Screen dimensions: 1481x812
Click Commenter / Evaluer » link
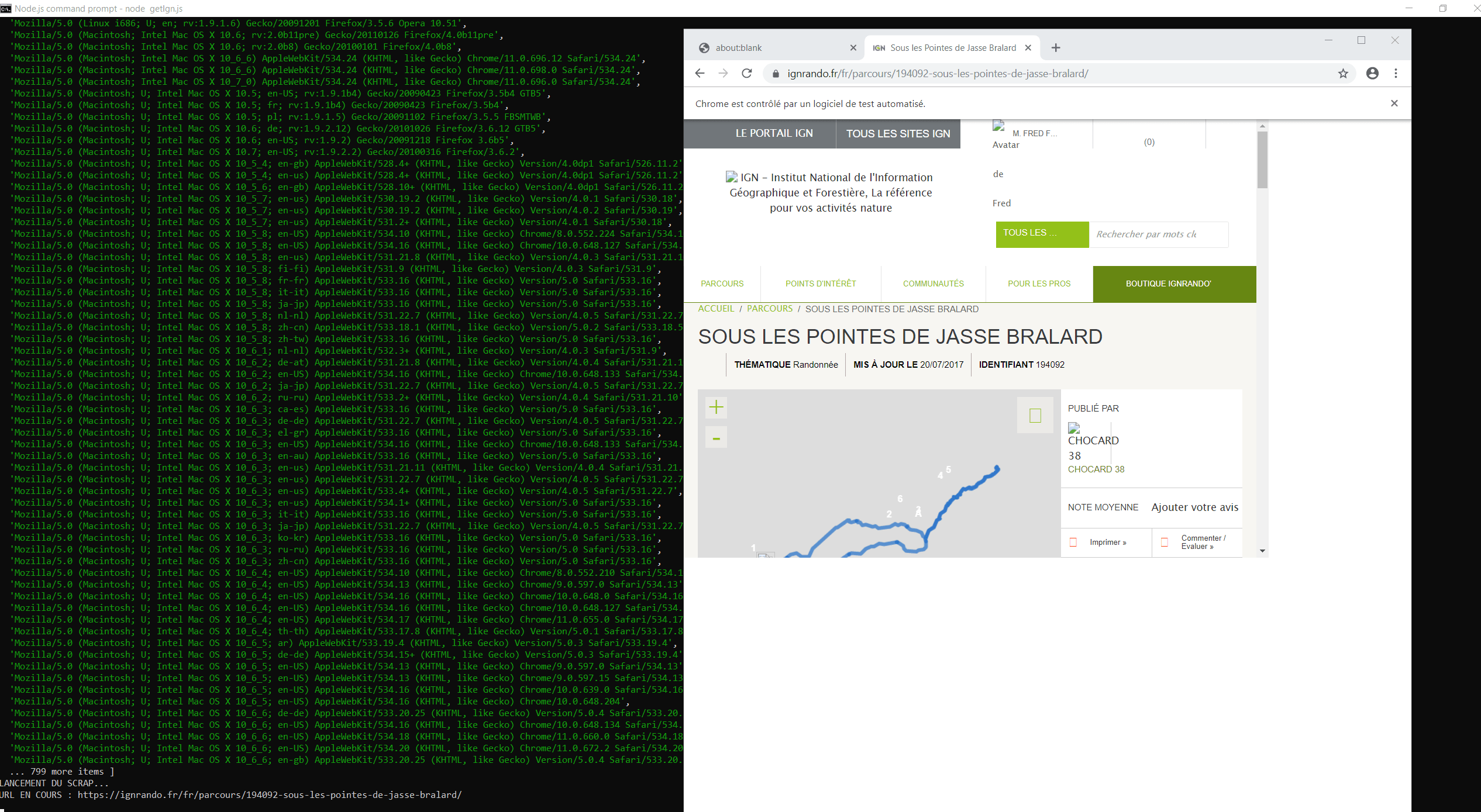1203,543
